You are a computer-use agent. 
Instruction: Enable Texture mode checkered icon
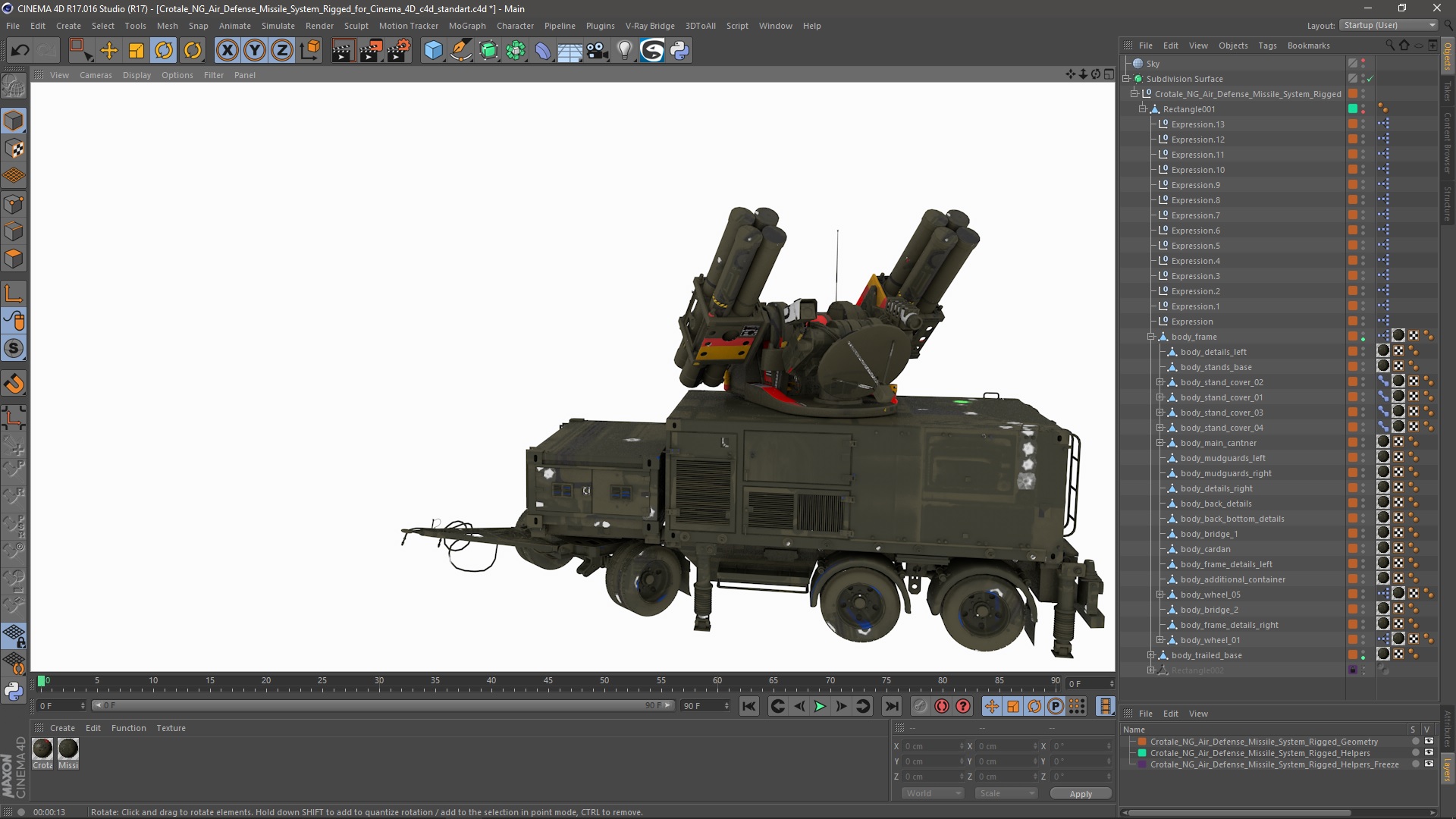point(14,149)
